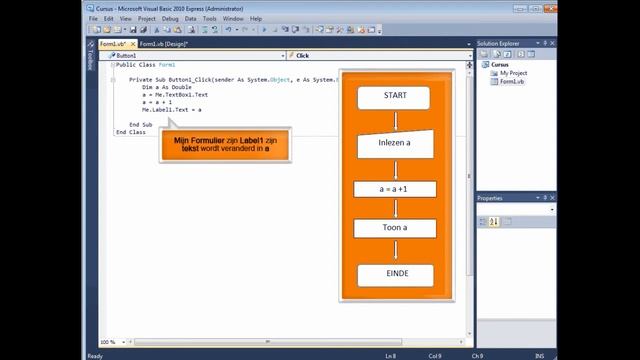
Task: Close the Properties panel
Action: 553,198
